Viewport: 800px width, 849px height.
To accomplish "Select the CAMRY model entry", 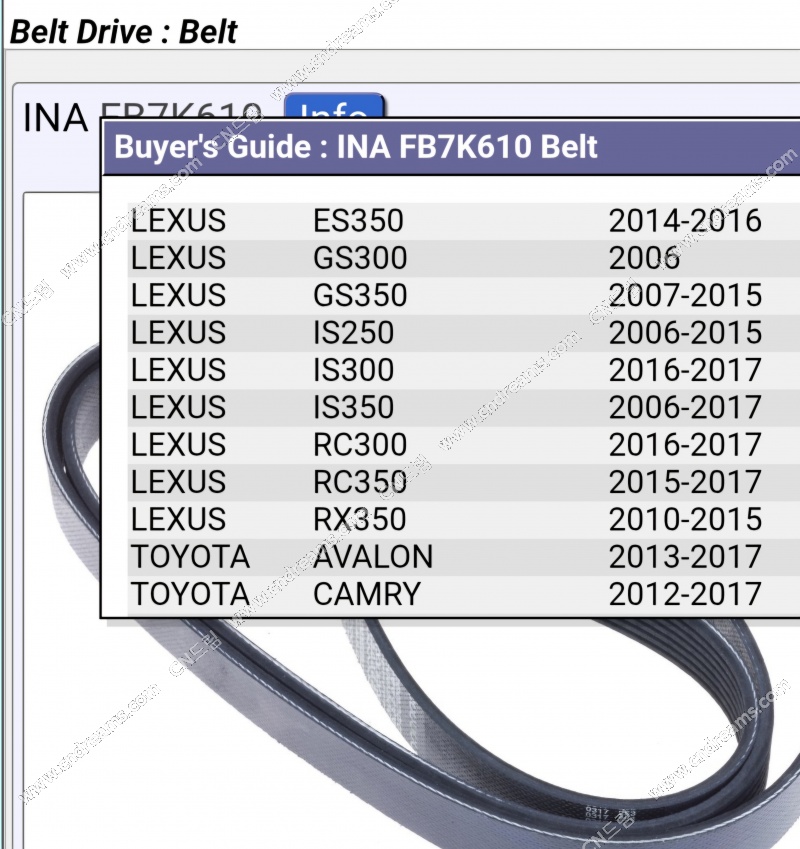I will [x=366, y=594].
